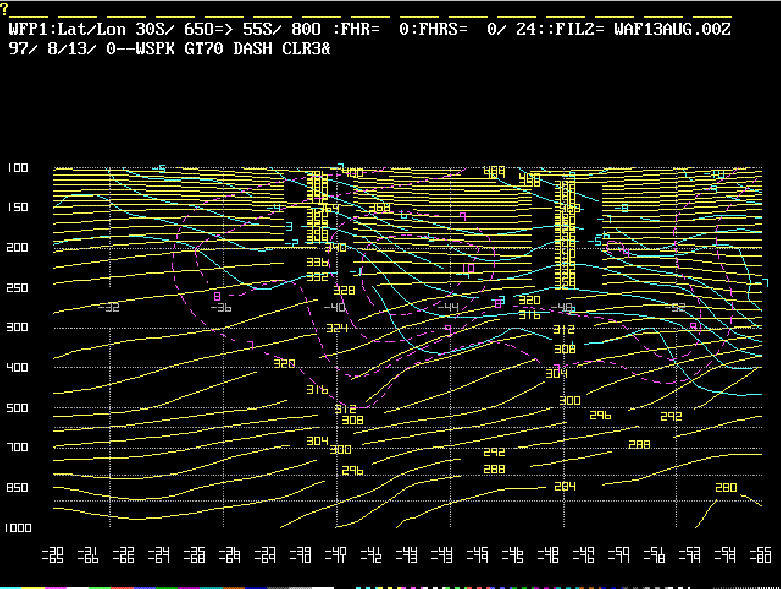Click the 700 pressure axis label

click(17, 447)
